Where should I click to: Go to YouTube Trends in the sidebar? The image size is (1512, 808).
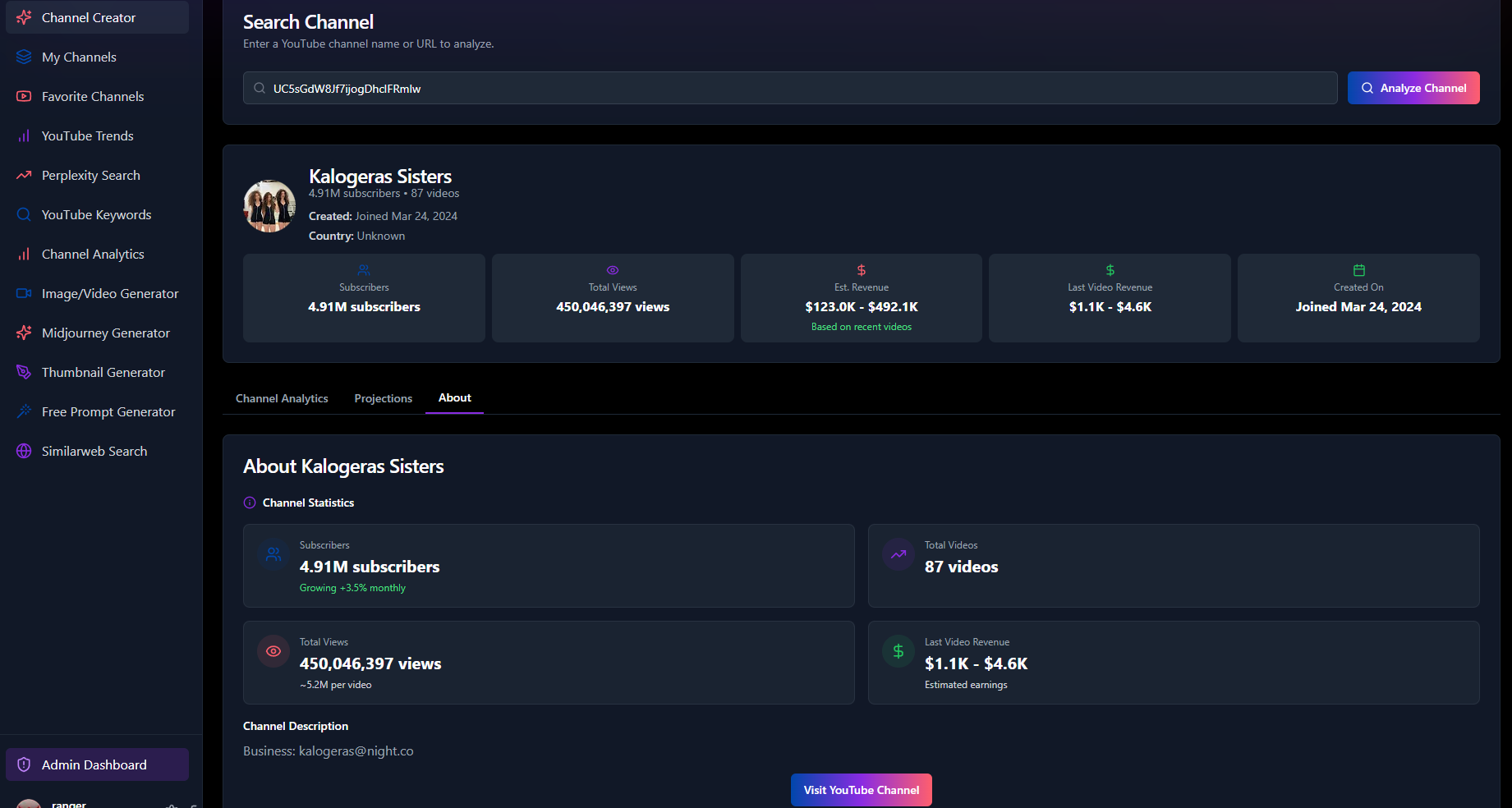click(x=97, y=135)
